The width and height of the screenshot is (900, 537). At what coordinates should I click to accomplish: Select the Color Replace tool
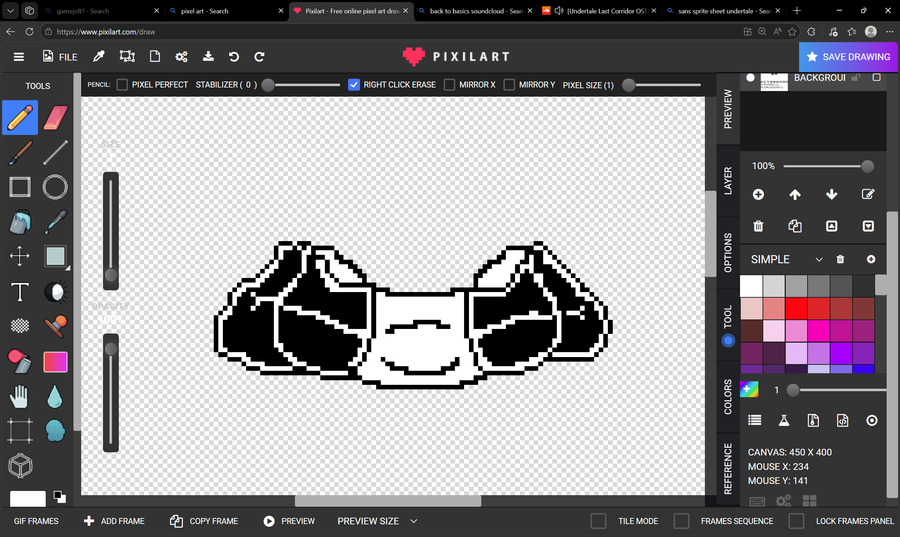pyautogui.click(x=20, y=361)
